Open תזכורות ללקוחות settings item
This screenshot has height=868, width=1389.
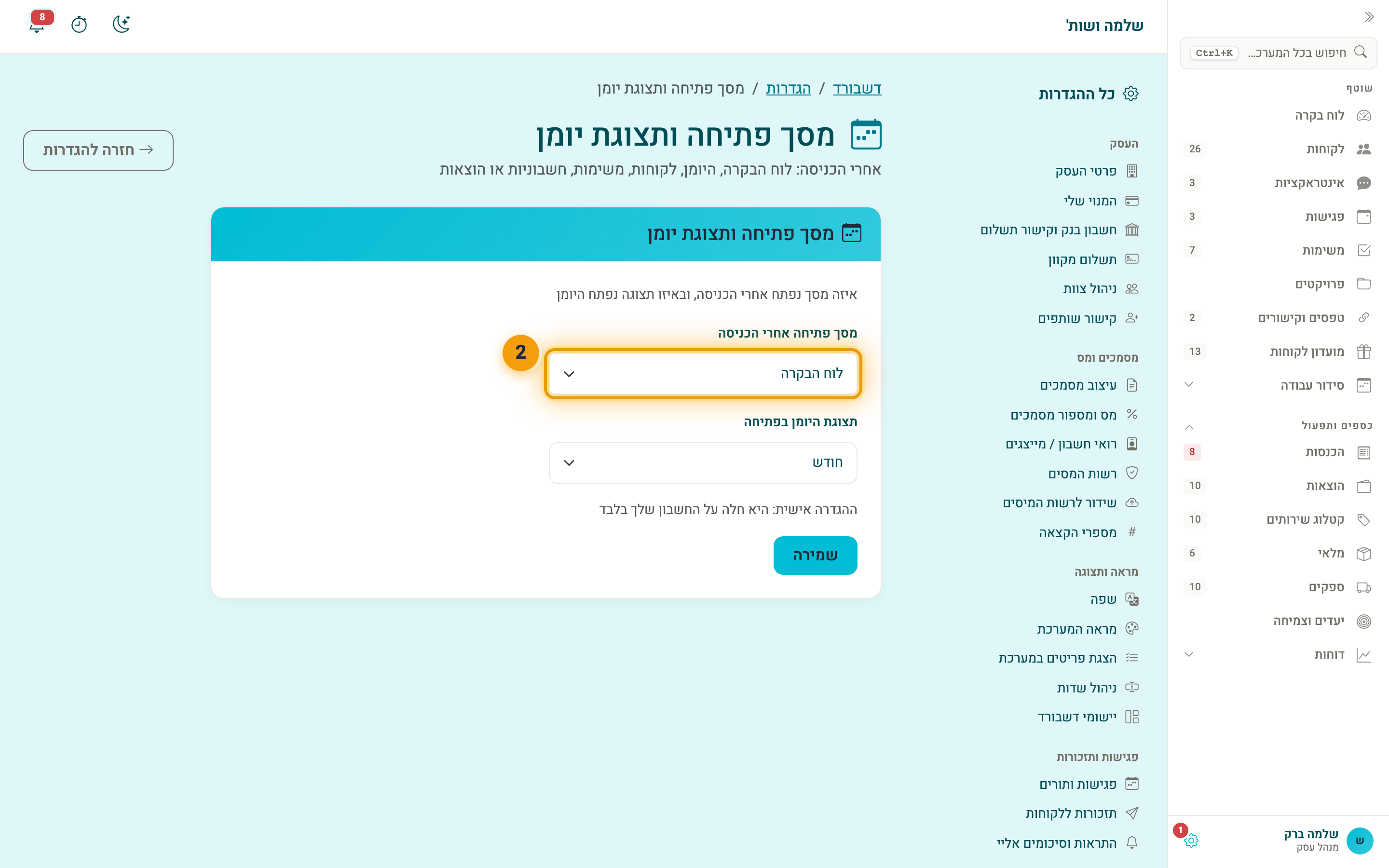(x=1082, y=814)
